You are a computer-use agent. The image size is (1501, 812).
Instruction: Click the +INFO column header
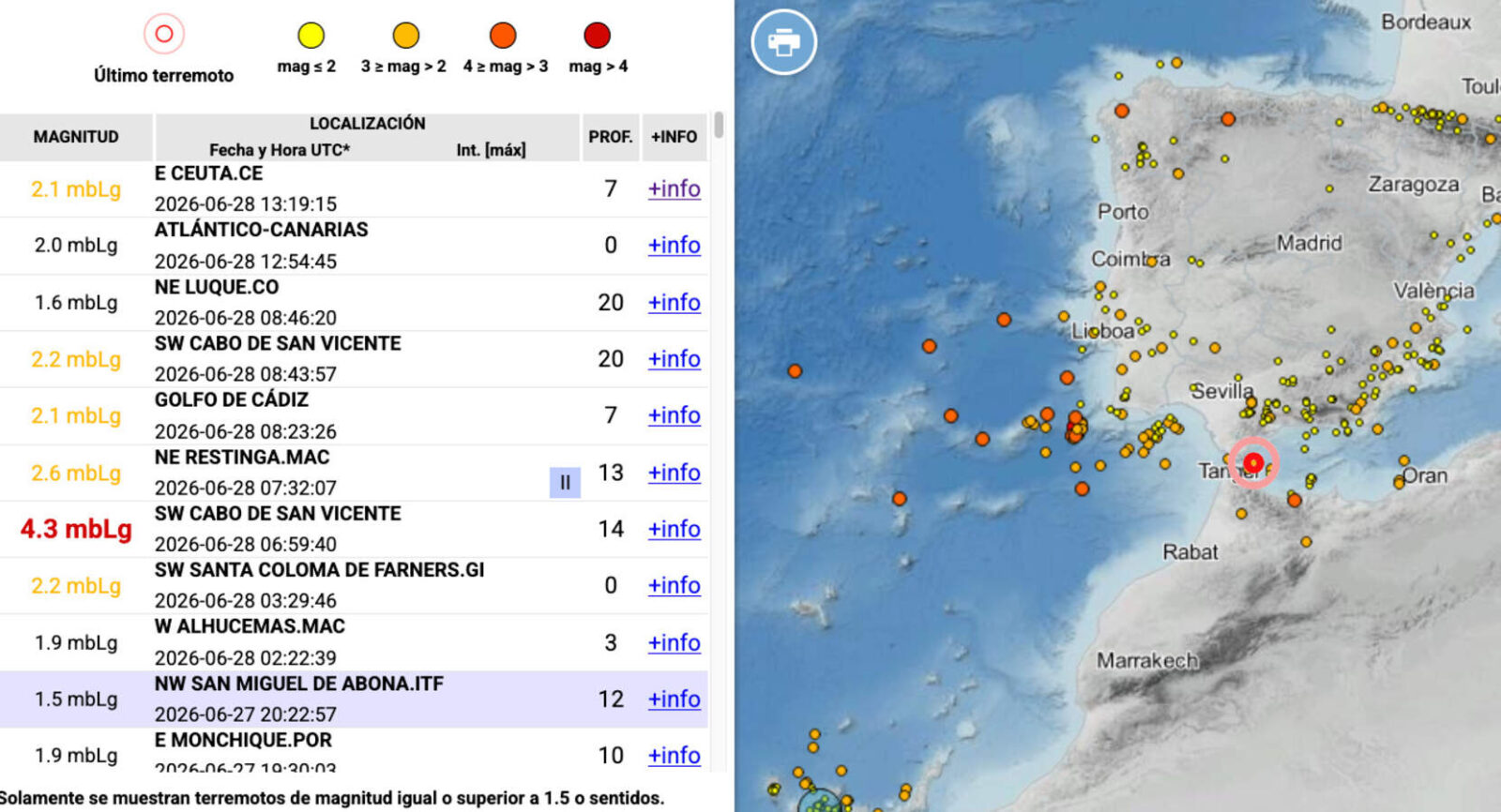pos(675,137)
